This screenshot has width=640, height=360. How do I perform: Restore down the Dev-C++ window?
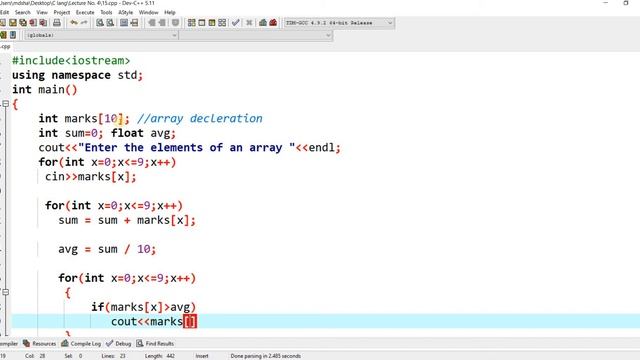coord(626,3)
